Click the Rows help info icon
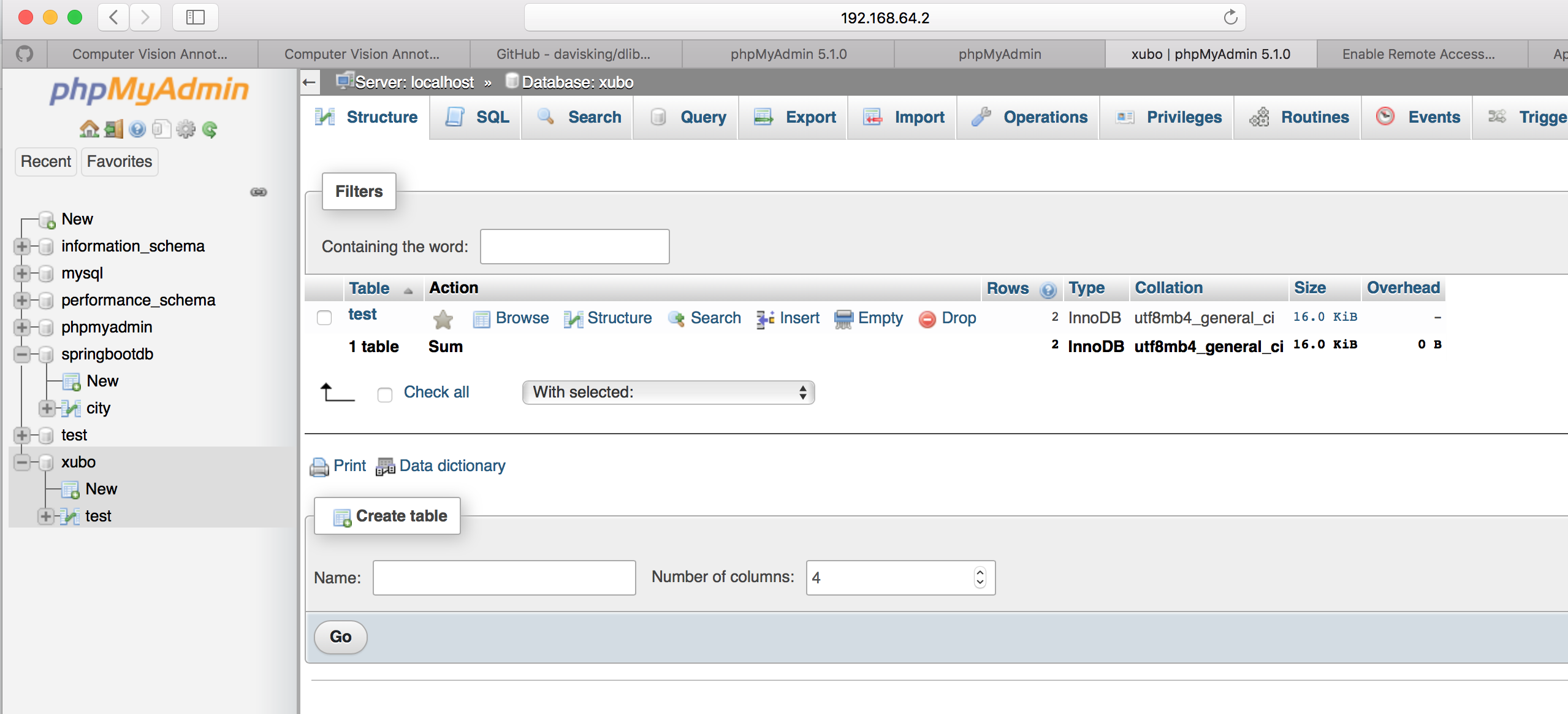The width and height of the screenshot is (1568, 714). pos(1048,290)
